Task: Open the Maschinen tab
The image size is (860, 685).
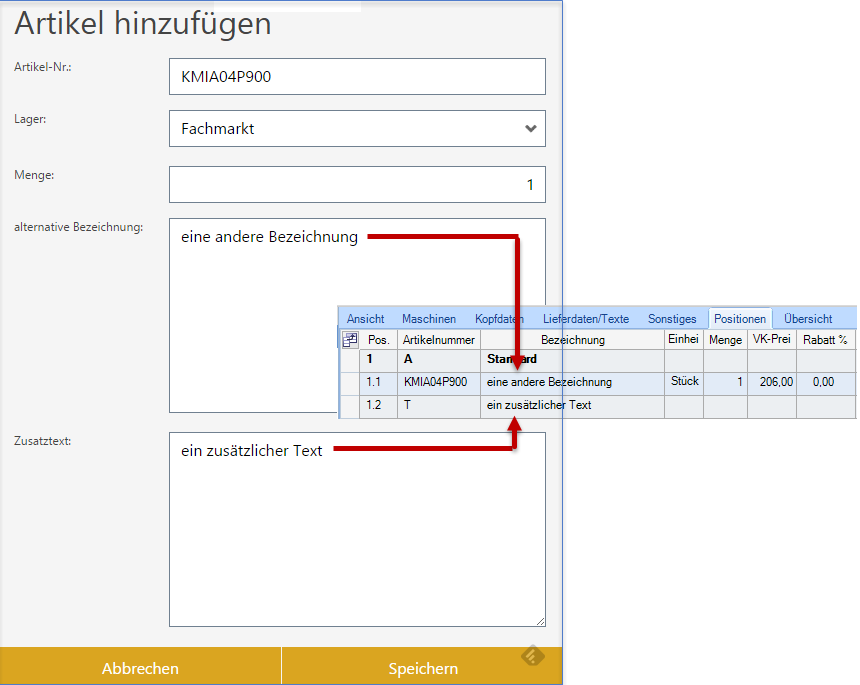Action: click(x=428, y=319)
